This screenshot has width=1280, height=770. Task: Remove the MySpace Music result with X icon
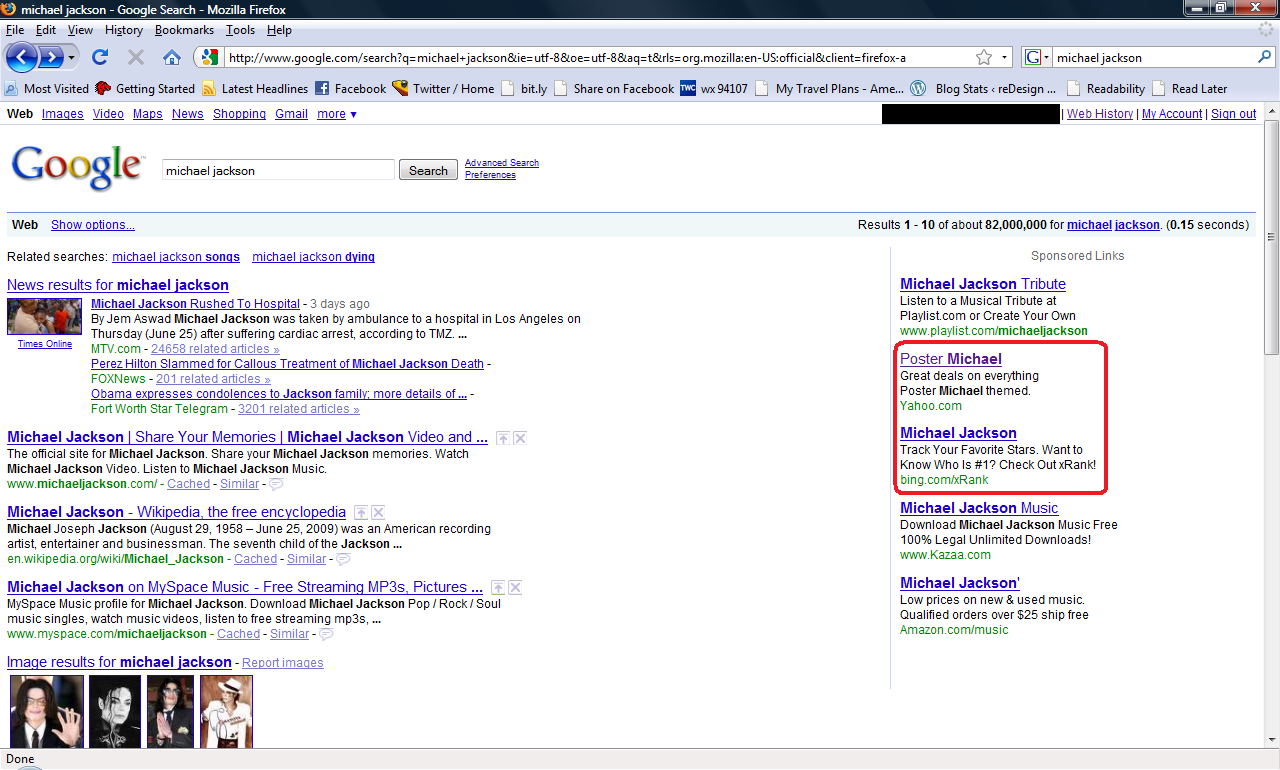tap(515, 587)
